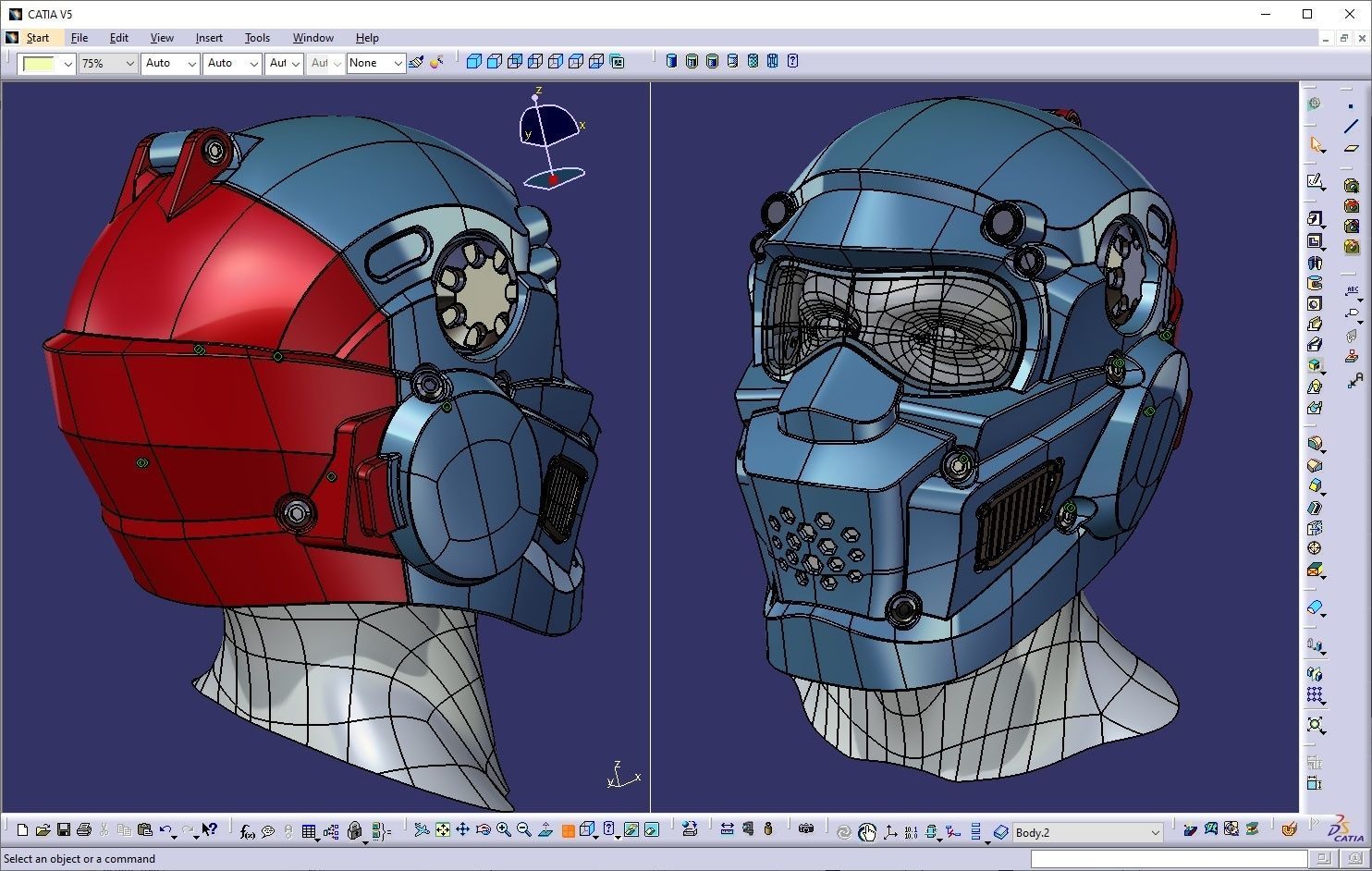Click the Painter brush icon
This screenshot has height=871, width=1372.
(416, 62)
